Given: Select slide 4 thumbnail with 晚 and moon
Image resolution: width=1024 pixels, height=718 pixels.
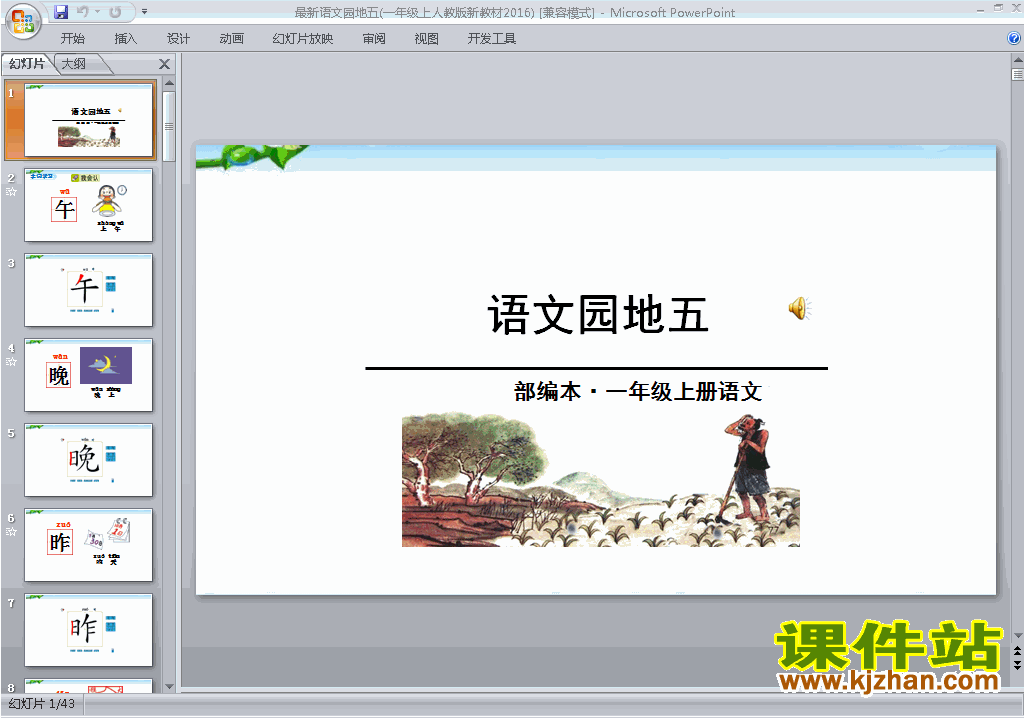Looking at the screenshot, I should click(x=88, y=374).
